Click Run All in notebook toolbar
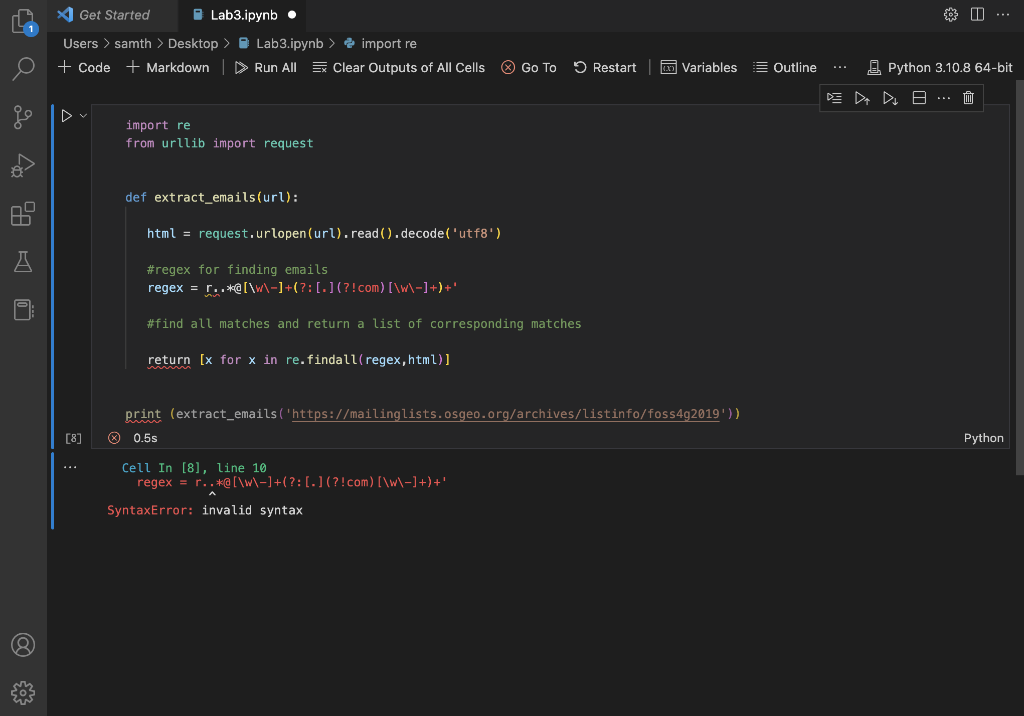 point(266,67)
